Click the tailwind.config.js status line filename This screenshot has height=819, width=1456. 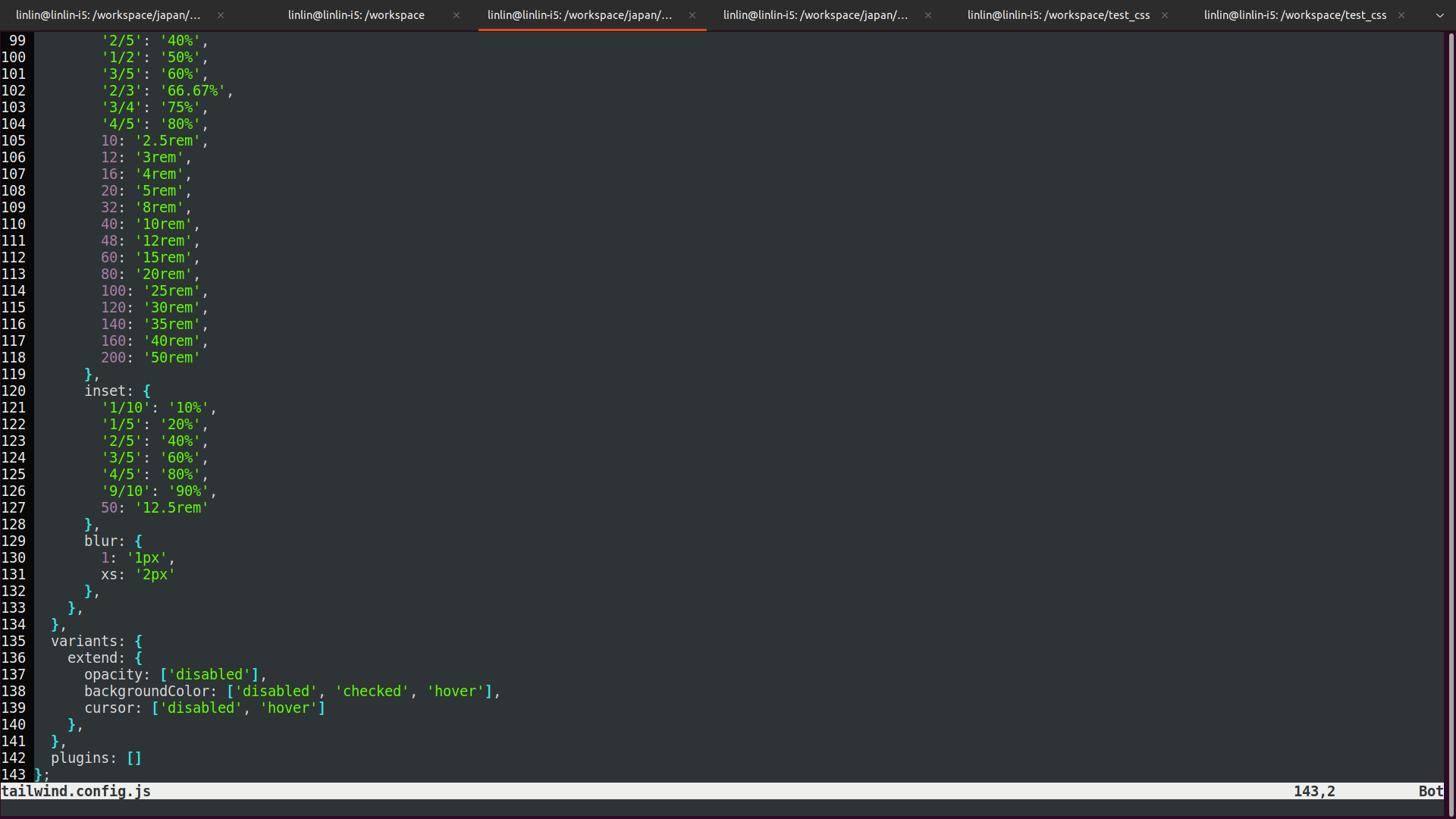76,792
